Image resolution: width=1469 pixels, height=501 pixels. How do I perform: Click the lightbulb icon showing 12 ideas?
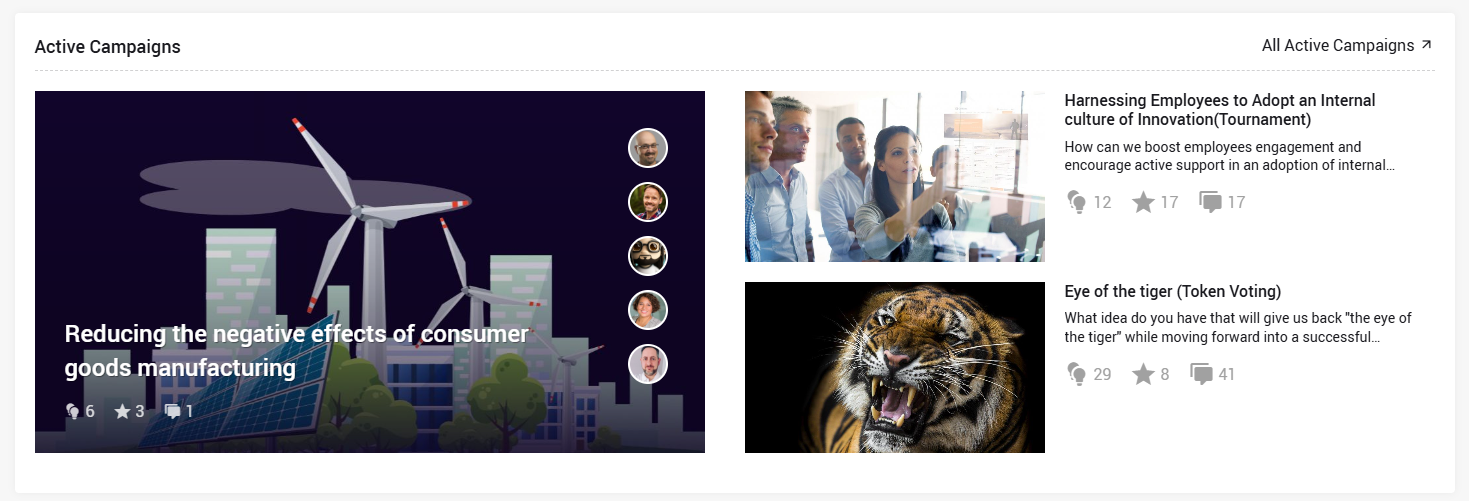pyautogui.click(x=1077, y=202)
